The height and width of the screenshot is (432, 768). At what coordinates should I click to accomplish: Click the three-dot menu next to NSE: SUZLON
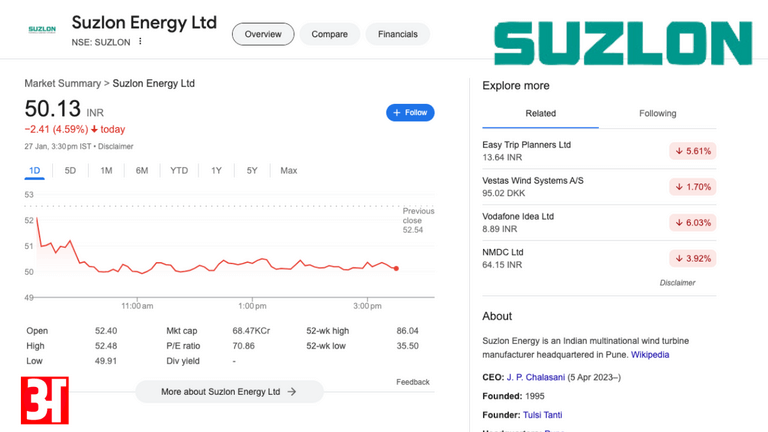pyautogui.click(x=140, y=42)
